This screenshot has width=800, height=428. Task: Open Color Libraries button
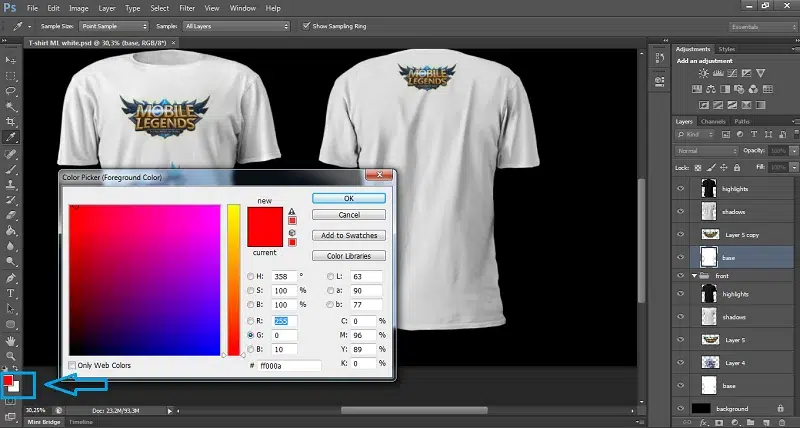(349, 256)
